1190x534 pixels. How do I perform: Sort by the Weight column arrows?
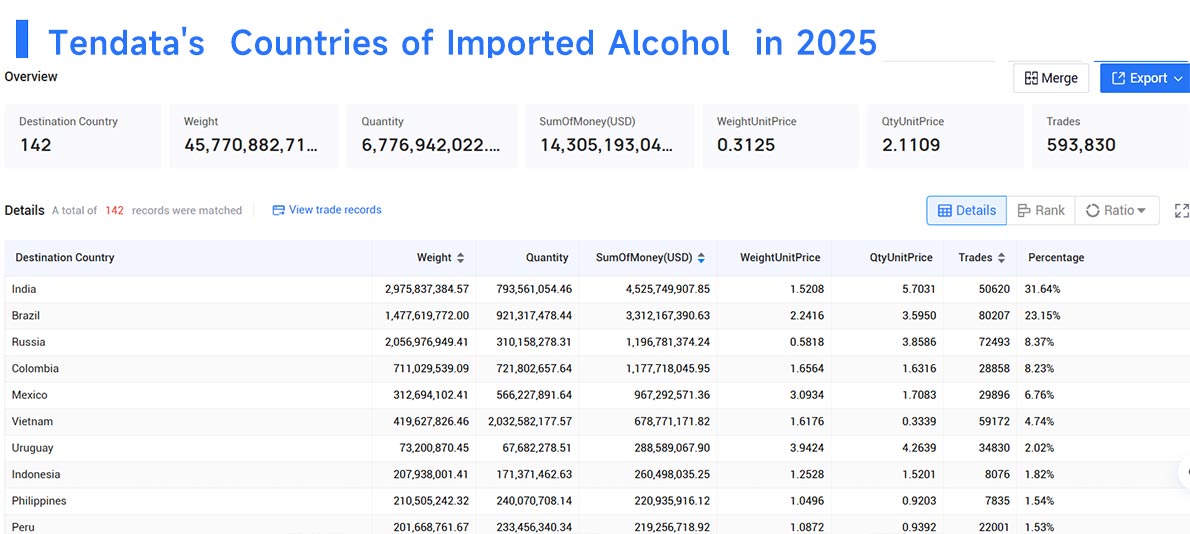[460, 258]
